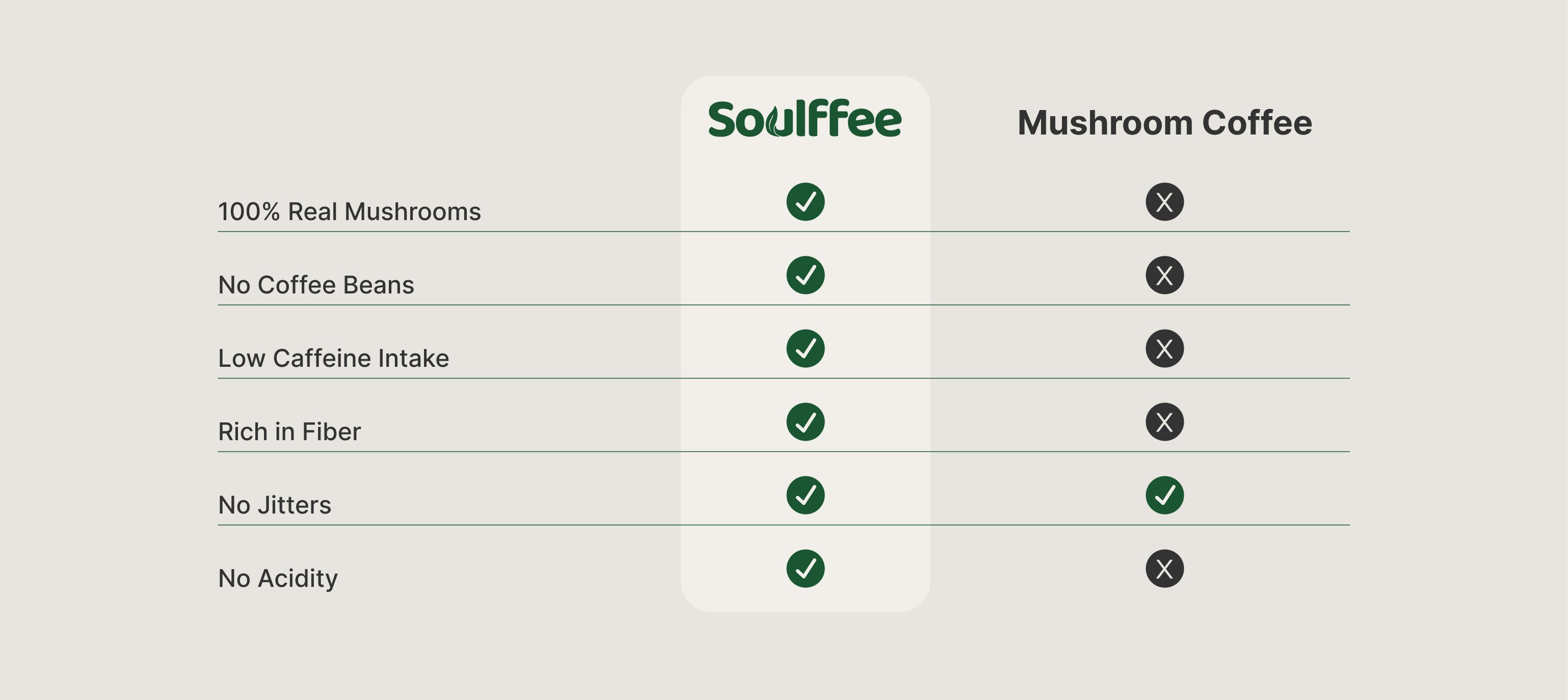Click Soulffee checkmark for 100% Real Mushrooms
This screenshot has width=1568, height=700.
pyautogui.click(x=805, y=201)
